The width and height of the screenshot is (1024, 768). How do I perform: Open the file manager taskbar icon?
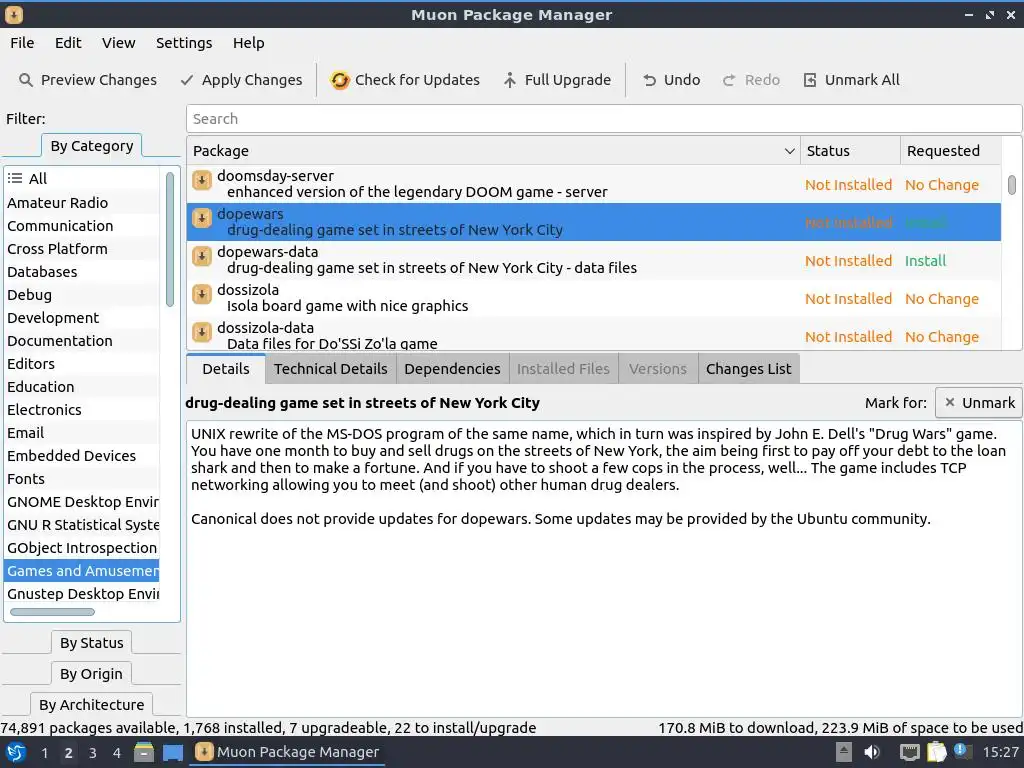[144, 752]
